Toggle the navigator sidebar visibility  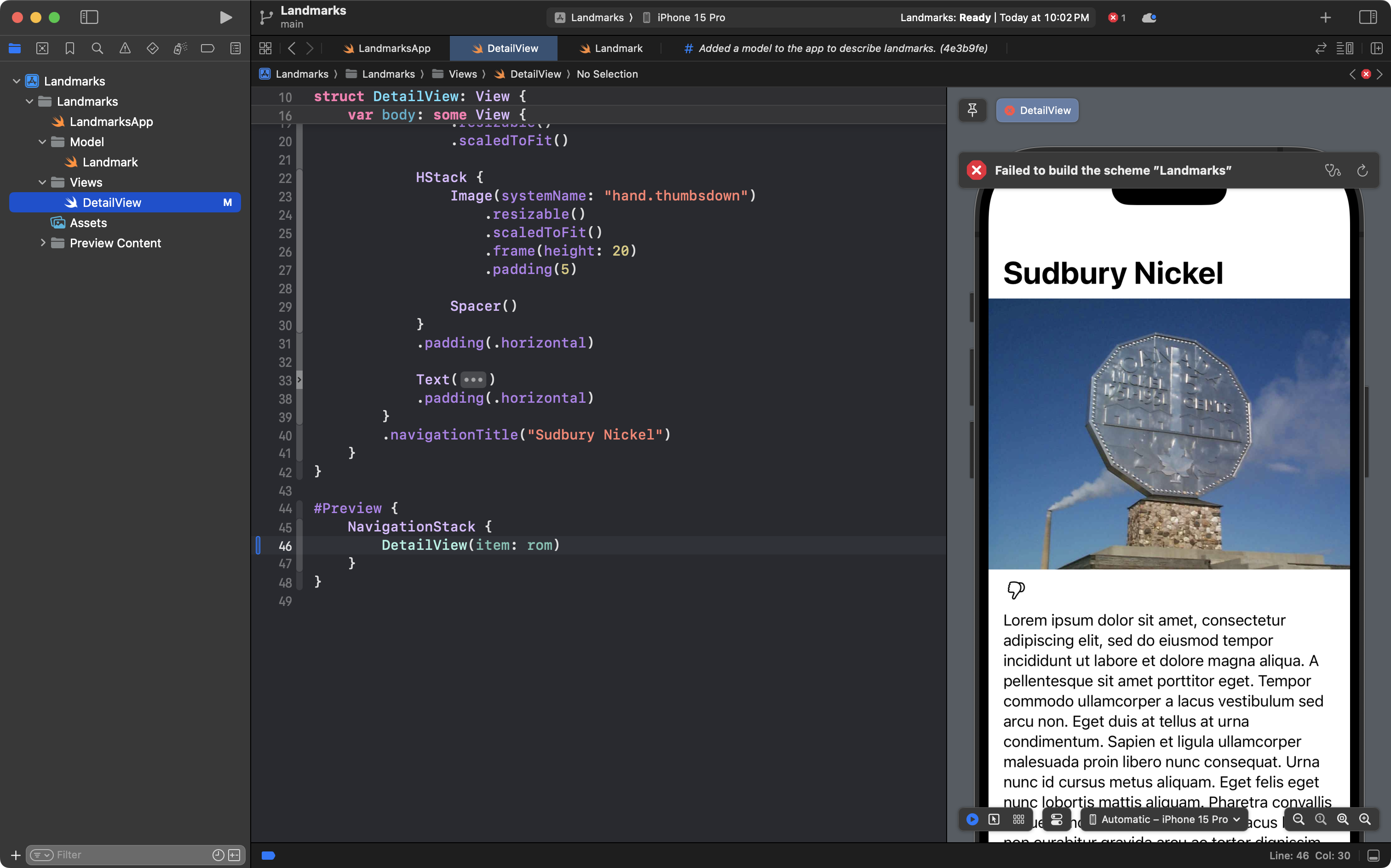89,17
